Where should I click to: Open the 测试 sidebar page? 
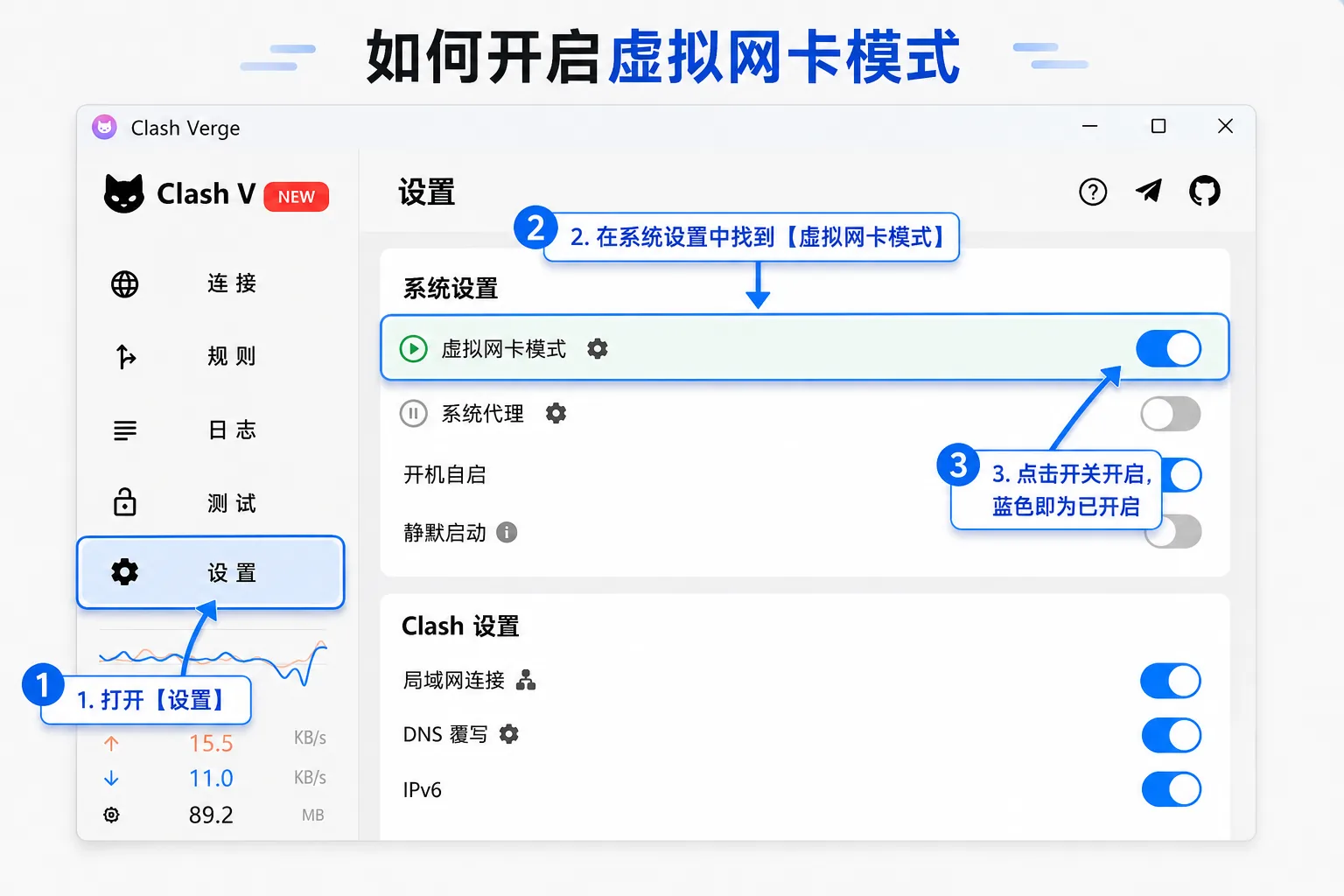(211, 503)
